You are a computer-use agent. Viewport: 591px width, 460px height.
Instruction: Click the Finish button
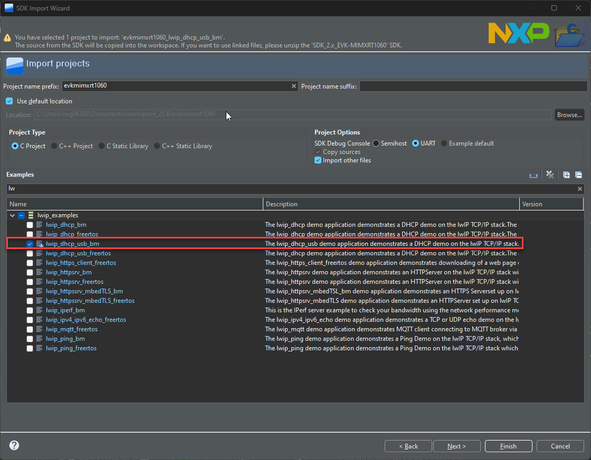pos(508,446)
